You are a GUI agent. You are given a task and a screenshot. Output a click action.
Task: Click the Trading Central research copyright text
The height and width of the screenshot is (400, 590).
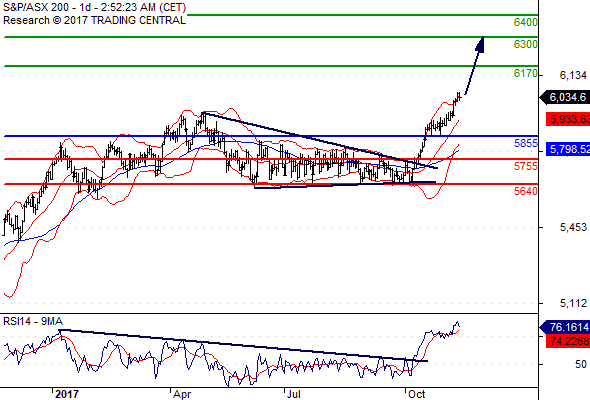click(94, 20)
